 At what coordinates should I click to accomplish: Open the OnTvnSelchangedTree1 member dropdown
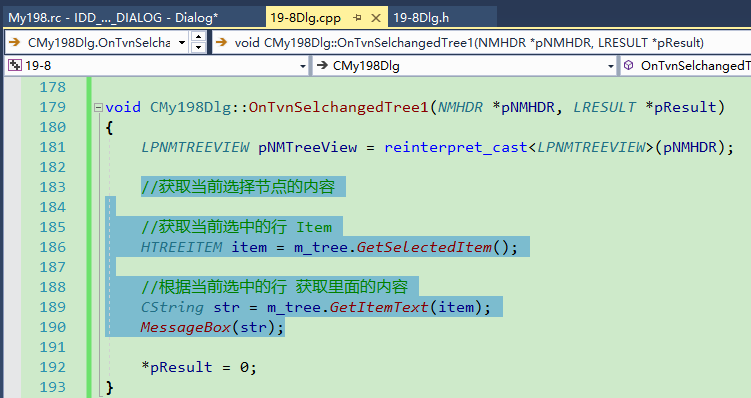click(686, 66)
